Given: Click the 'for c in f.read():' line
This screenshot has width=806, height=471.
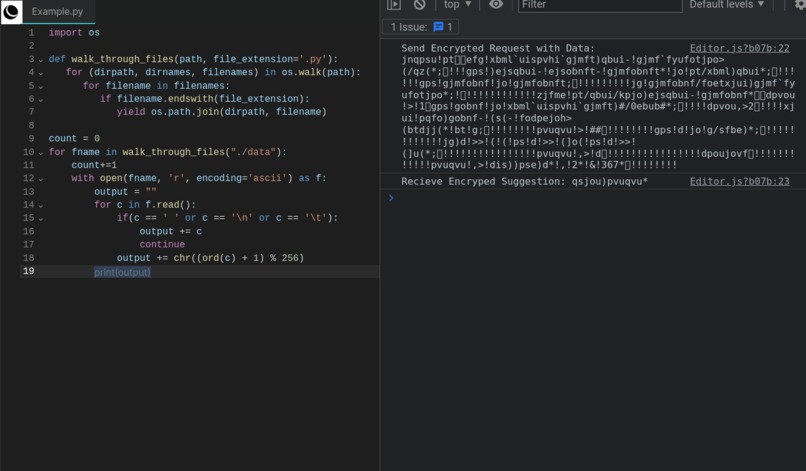Looking at the screenshot, I should [145, 205].
